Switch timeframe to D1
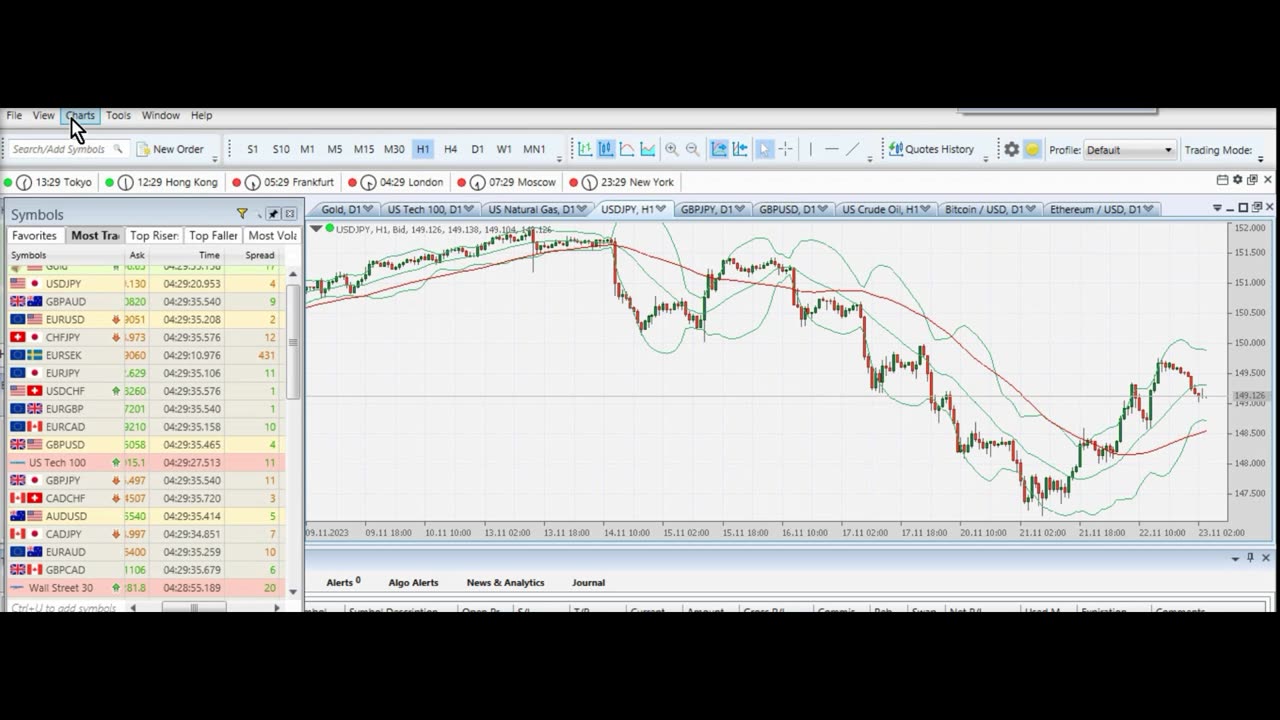 [477, 149]
